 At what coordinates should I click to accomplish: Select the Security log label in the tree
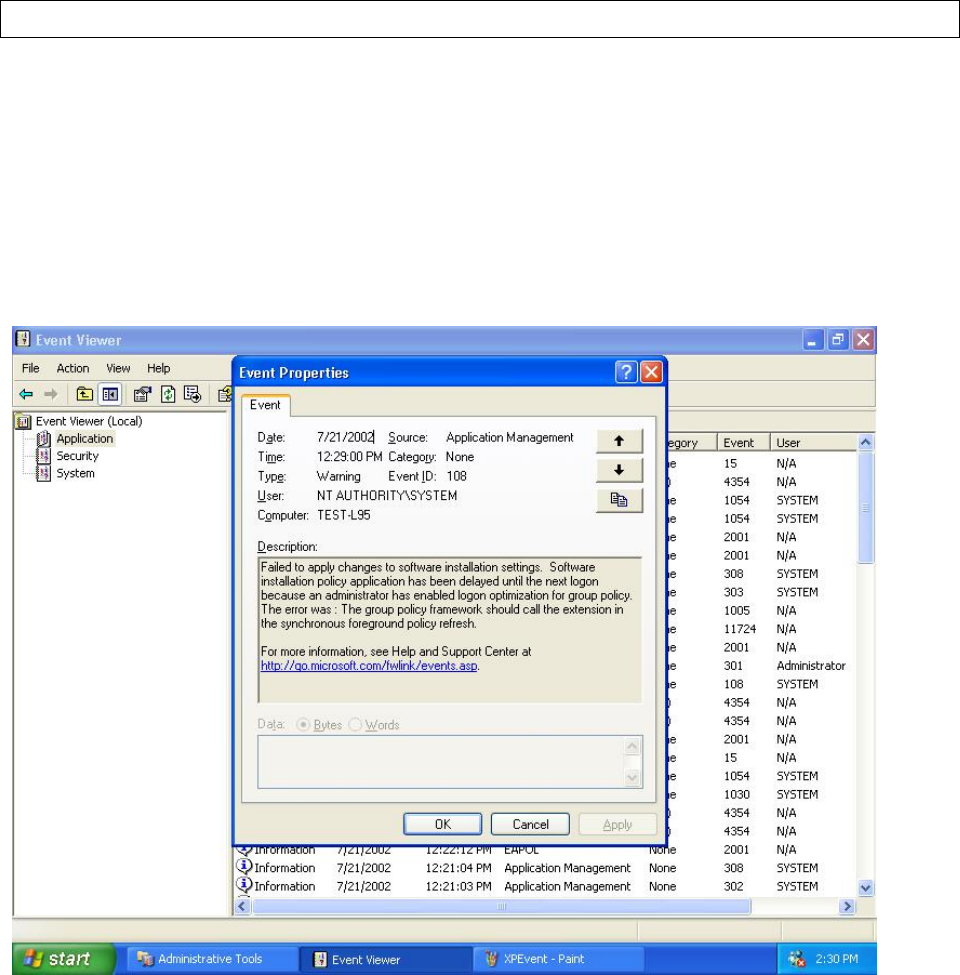[78, 456]
